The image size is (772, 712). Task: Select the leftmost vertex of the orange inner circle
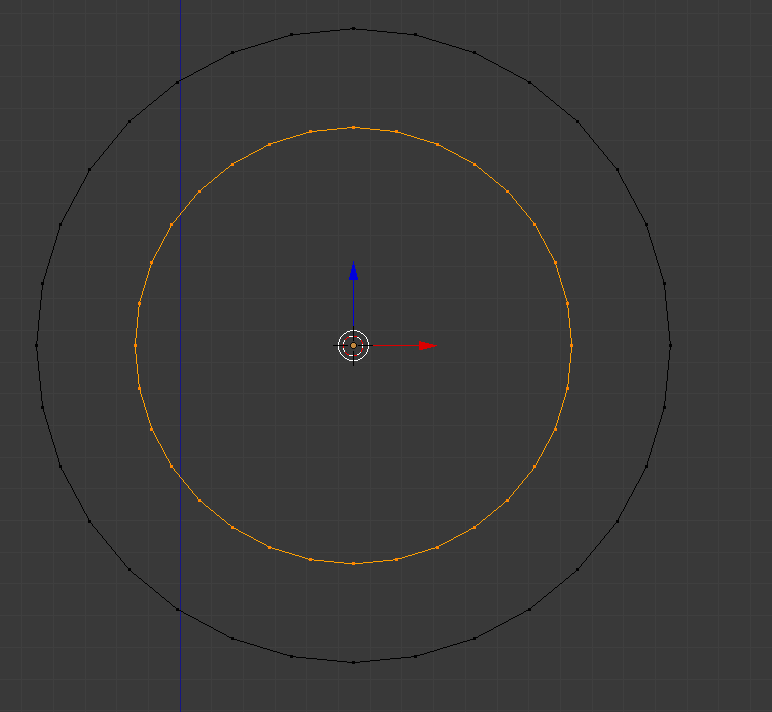(x=135, y=346)
